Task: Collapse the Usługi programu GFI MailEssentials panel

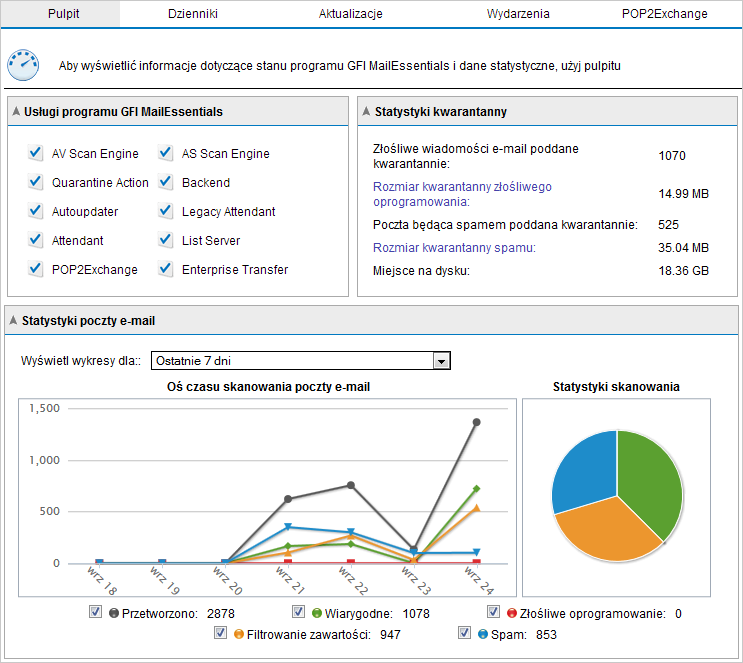Action: [16, 112]
